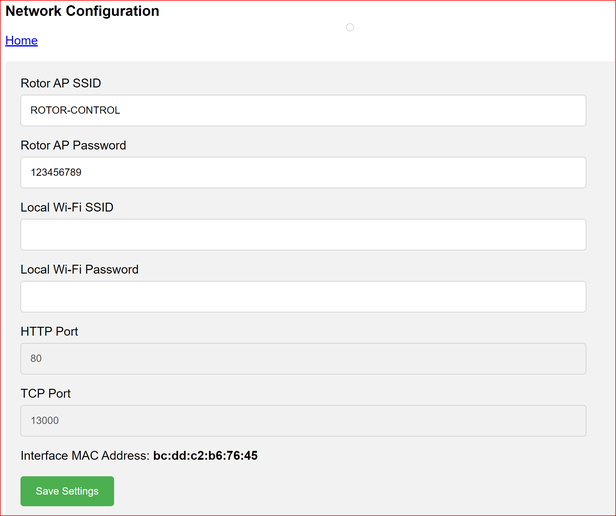Click into the empty Local Wi-Fi SSID field

pyautogui.click(x=303, y=235)
